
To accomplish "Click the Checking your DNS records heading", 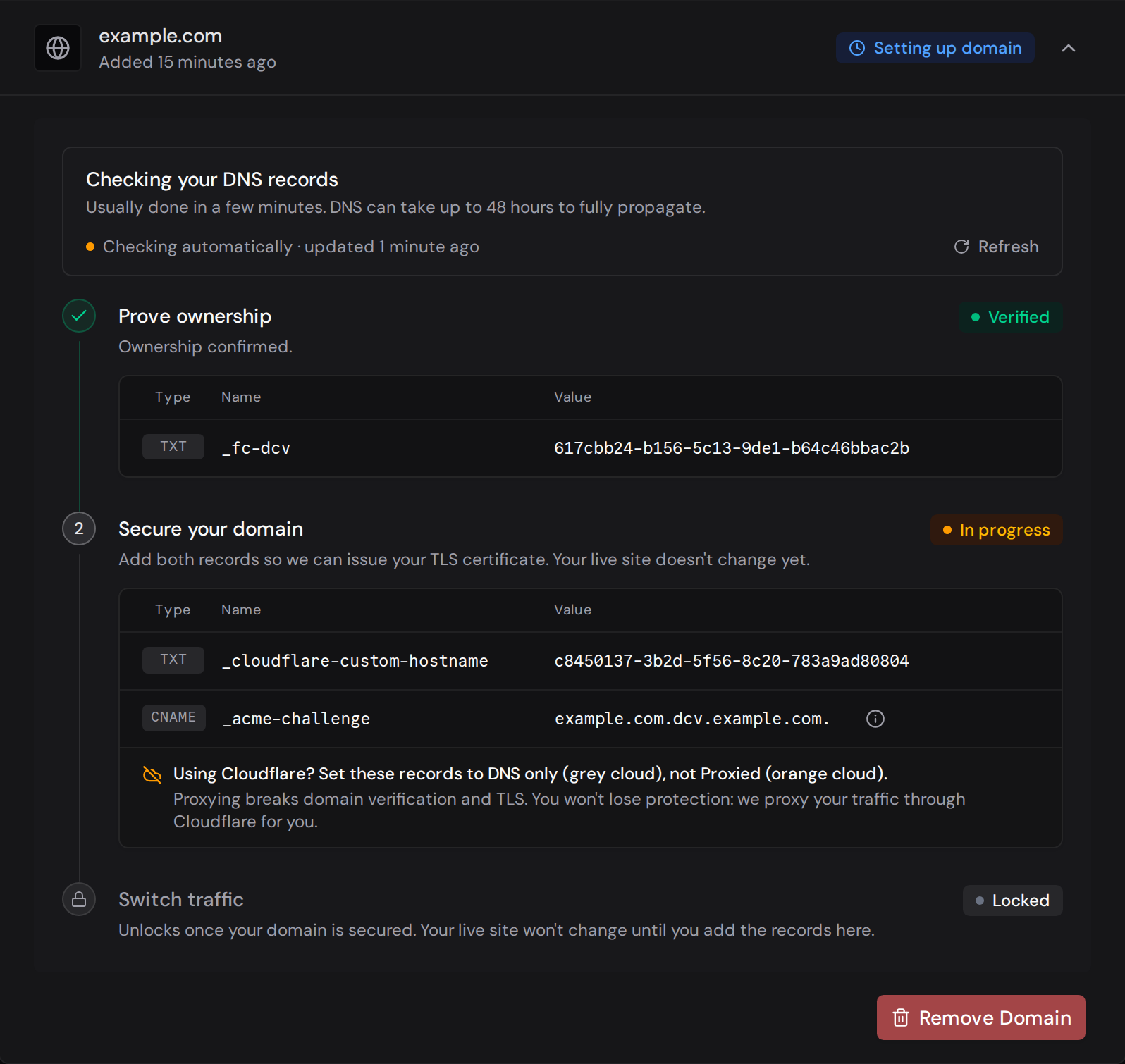I will coord(212,180).
